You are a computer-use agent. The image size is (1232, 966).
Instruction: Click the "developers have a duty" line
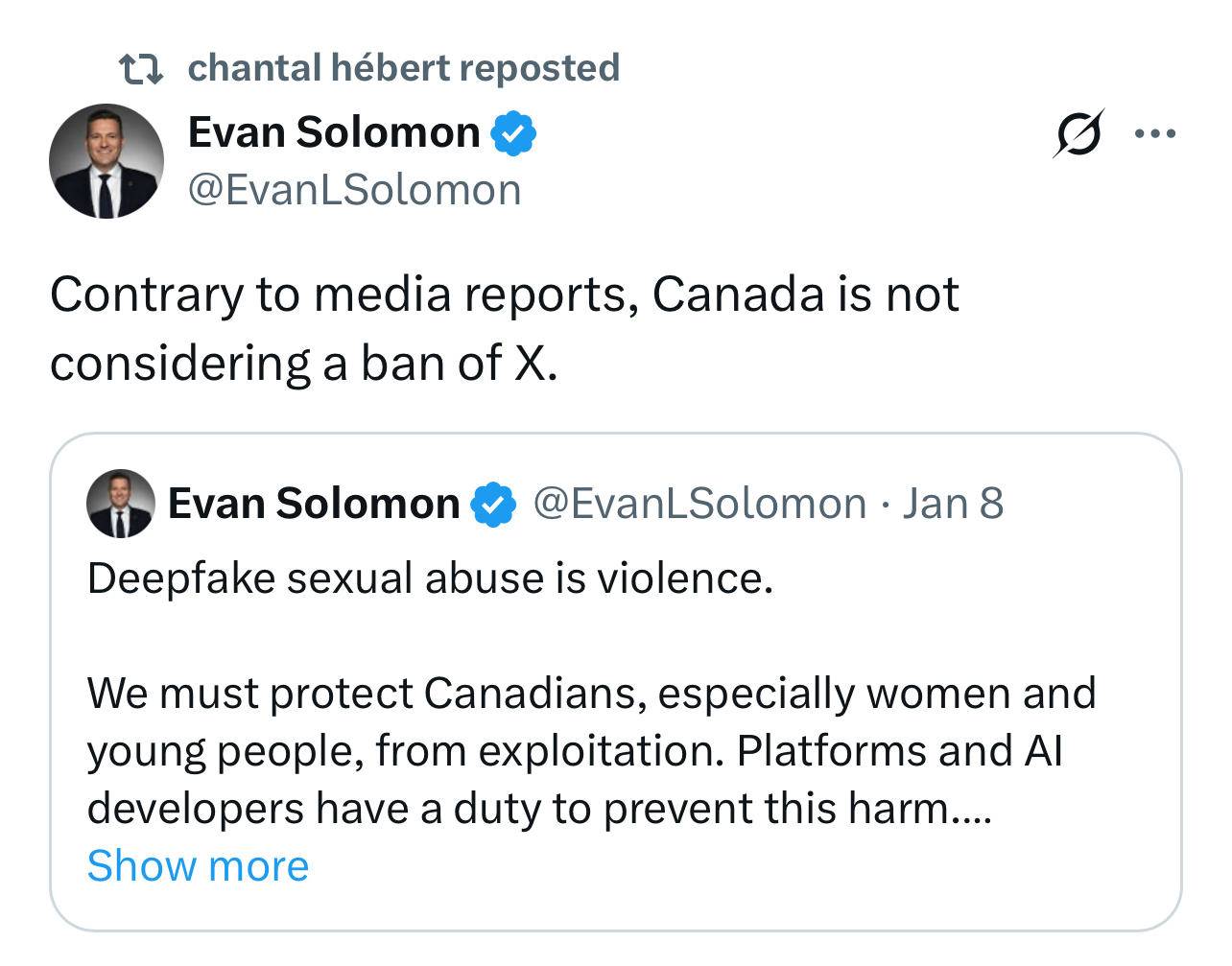tap(538, 809)
